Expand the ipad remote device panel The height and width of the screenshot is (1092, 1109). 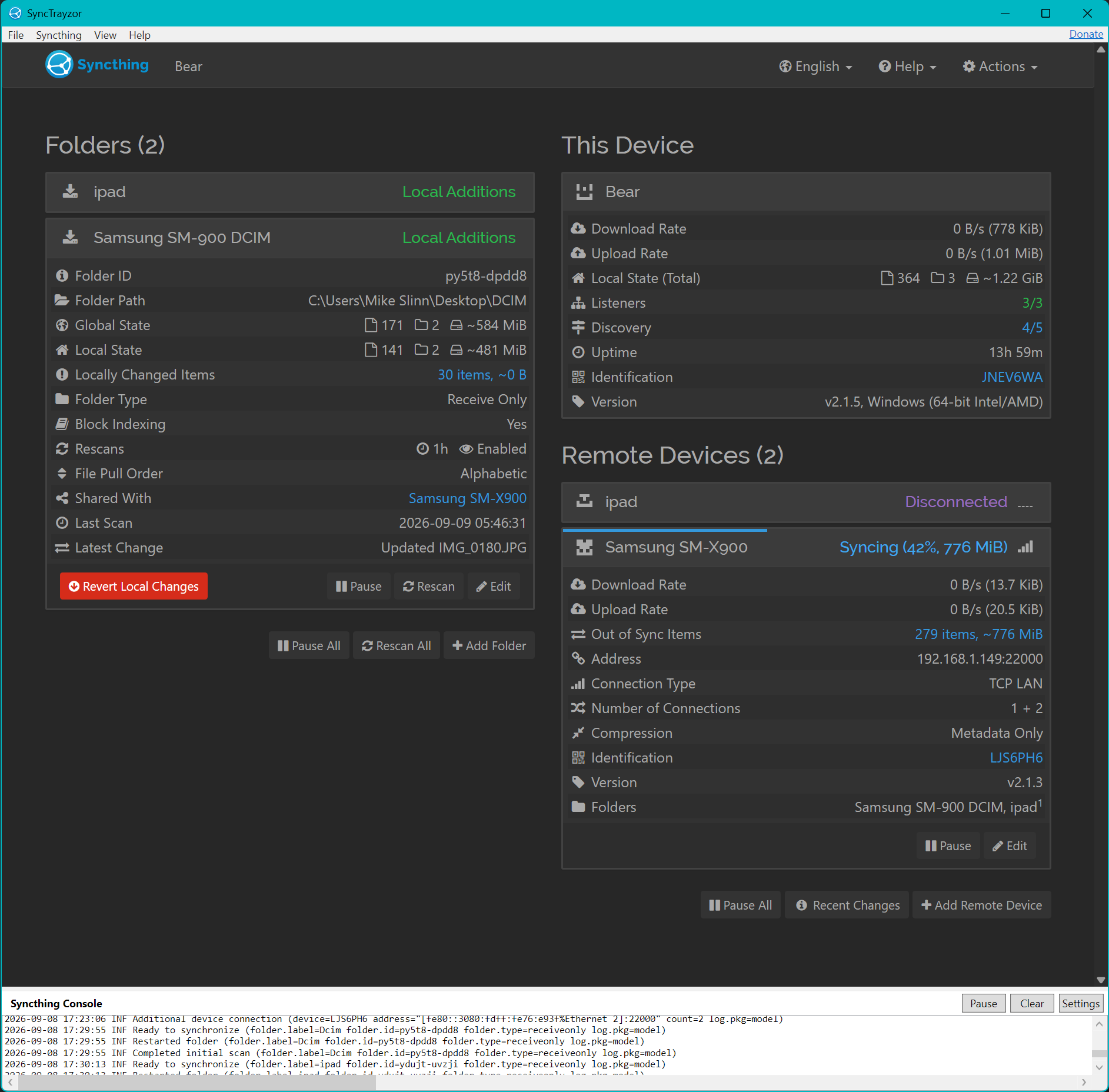pos(806,502)
